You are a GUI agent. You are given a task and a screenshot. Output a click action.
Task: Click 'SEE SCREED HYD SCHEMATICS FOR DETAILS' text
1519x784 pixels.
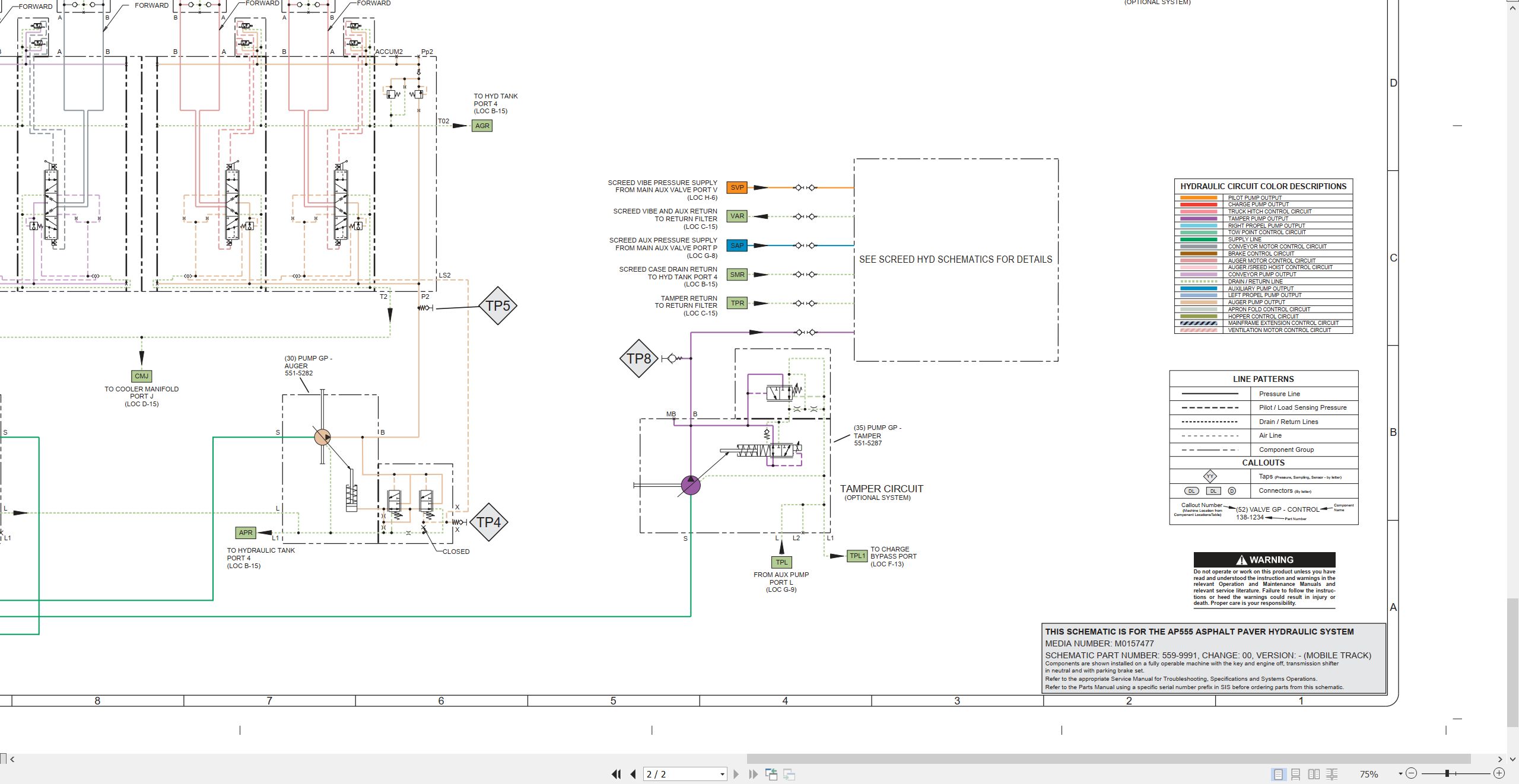pos(955,260)
